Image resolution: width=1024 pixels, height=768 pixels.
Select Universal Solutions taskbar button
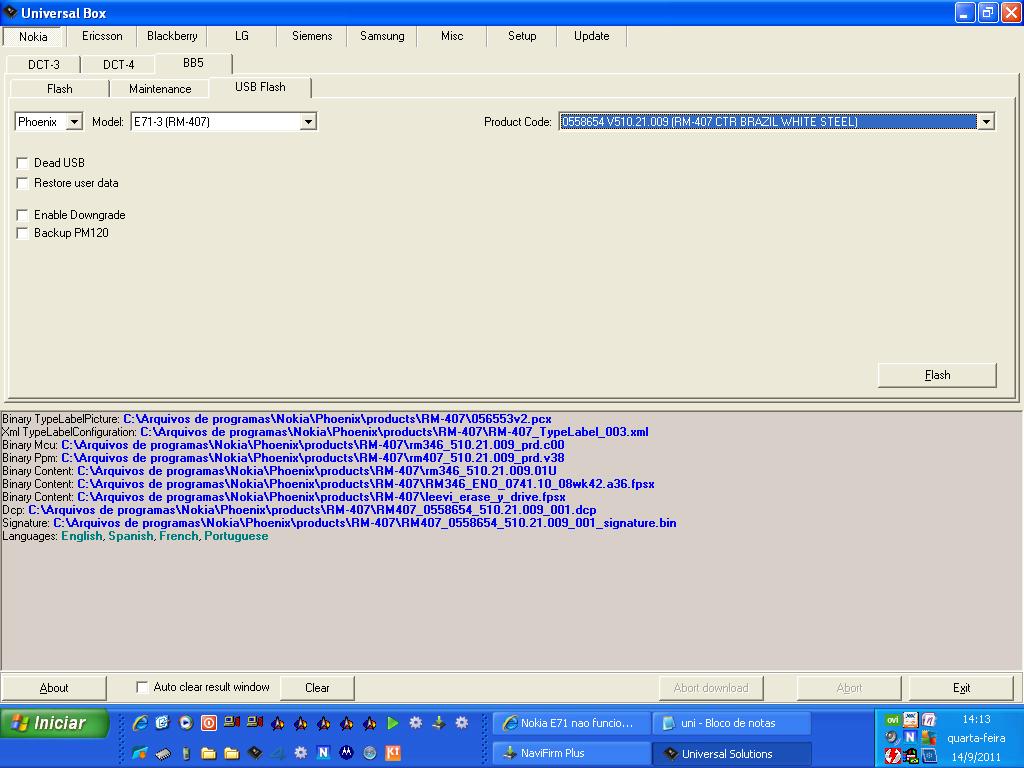(731, 754)
